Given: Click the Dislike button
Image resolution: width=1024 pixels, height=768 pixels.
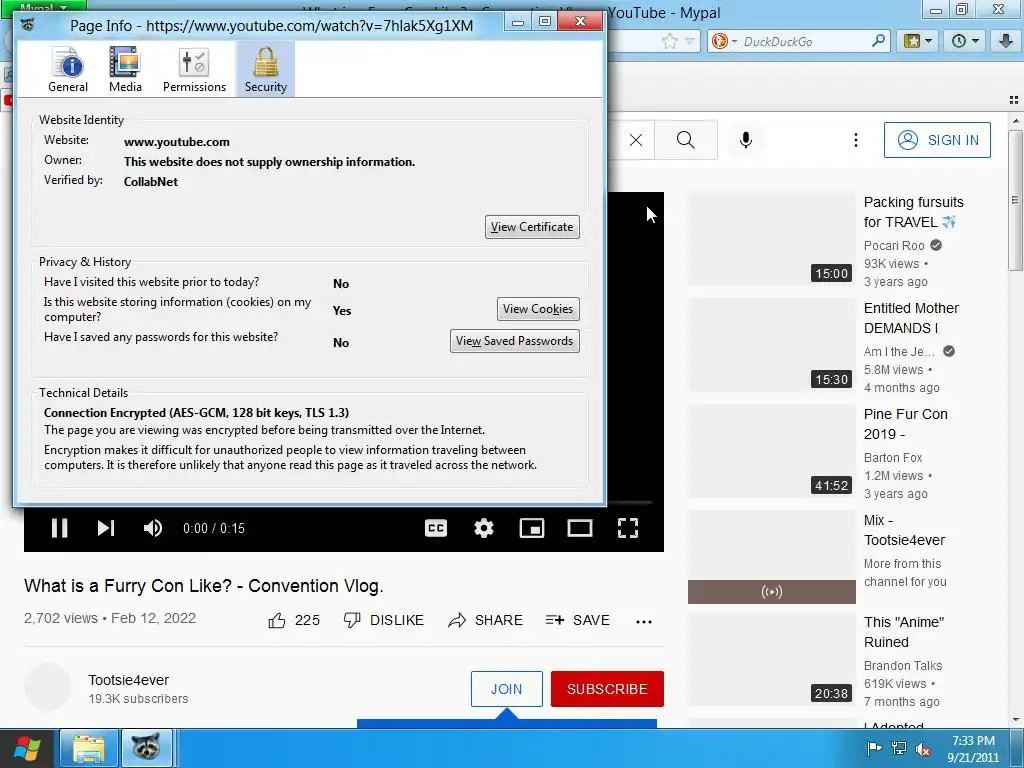Looking at the screenshot, I should (383, 620).
